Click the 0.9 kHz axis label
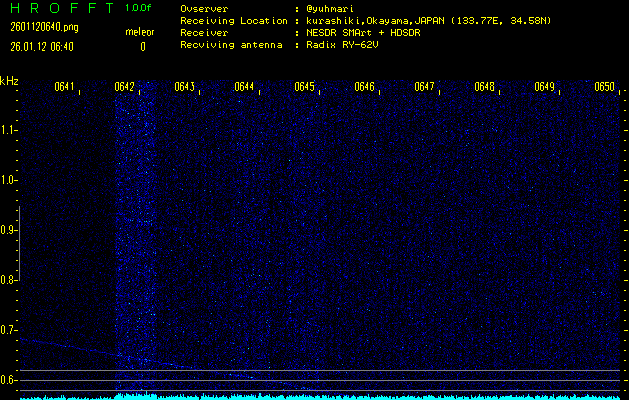Screen dimensions: 629x400 (8, 230)
